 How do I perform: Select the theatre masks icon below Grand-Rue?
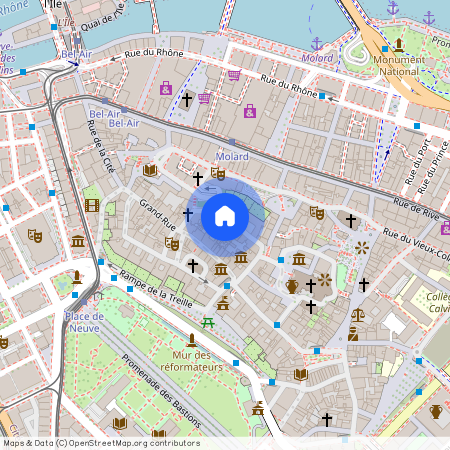(172, 244)
